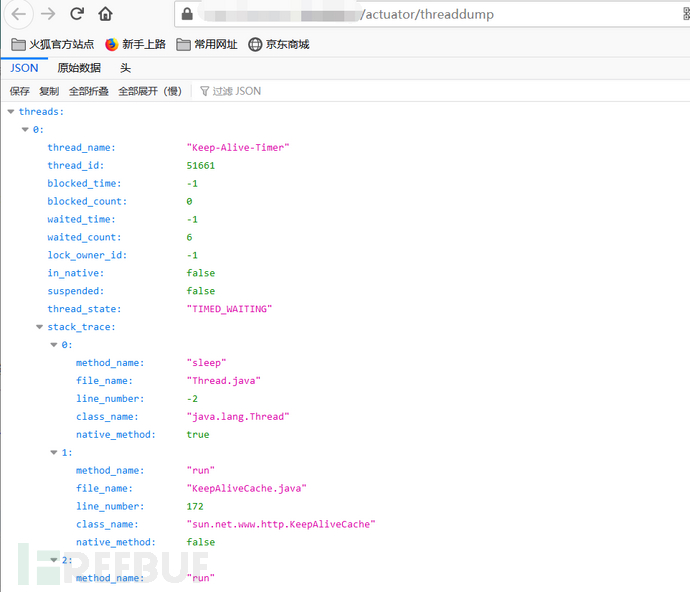The width and height of the screenshot is (690, 592).
Task: Select the line_number value -2
Action: tap(192, 399)
